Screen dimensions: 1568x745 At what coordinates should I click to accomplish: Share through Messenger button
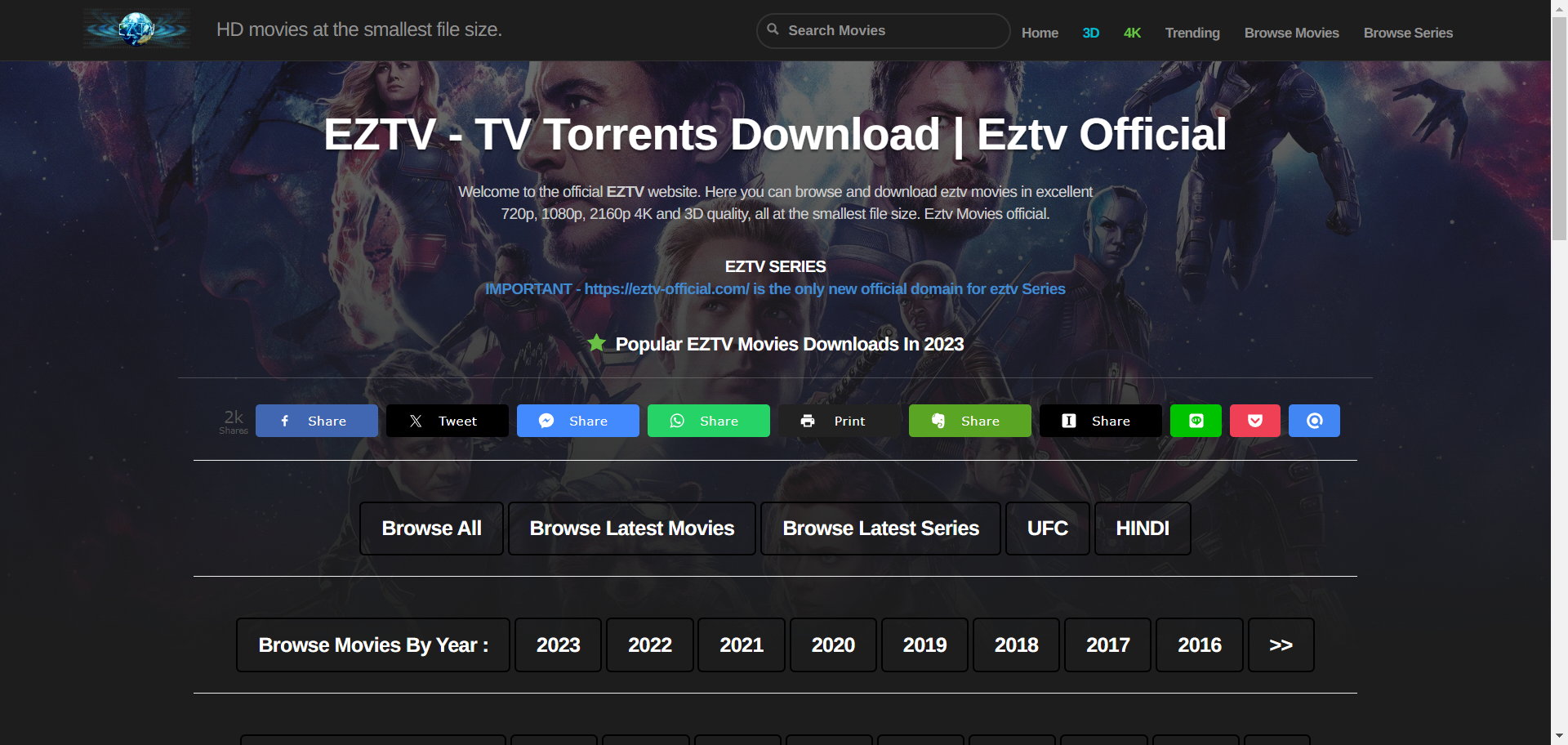578,421
